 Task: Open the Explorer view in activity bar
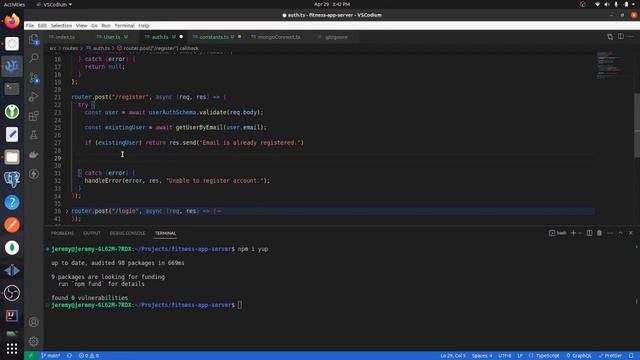[x=34, y=39]
